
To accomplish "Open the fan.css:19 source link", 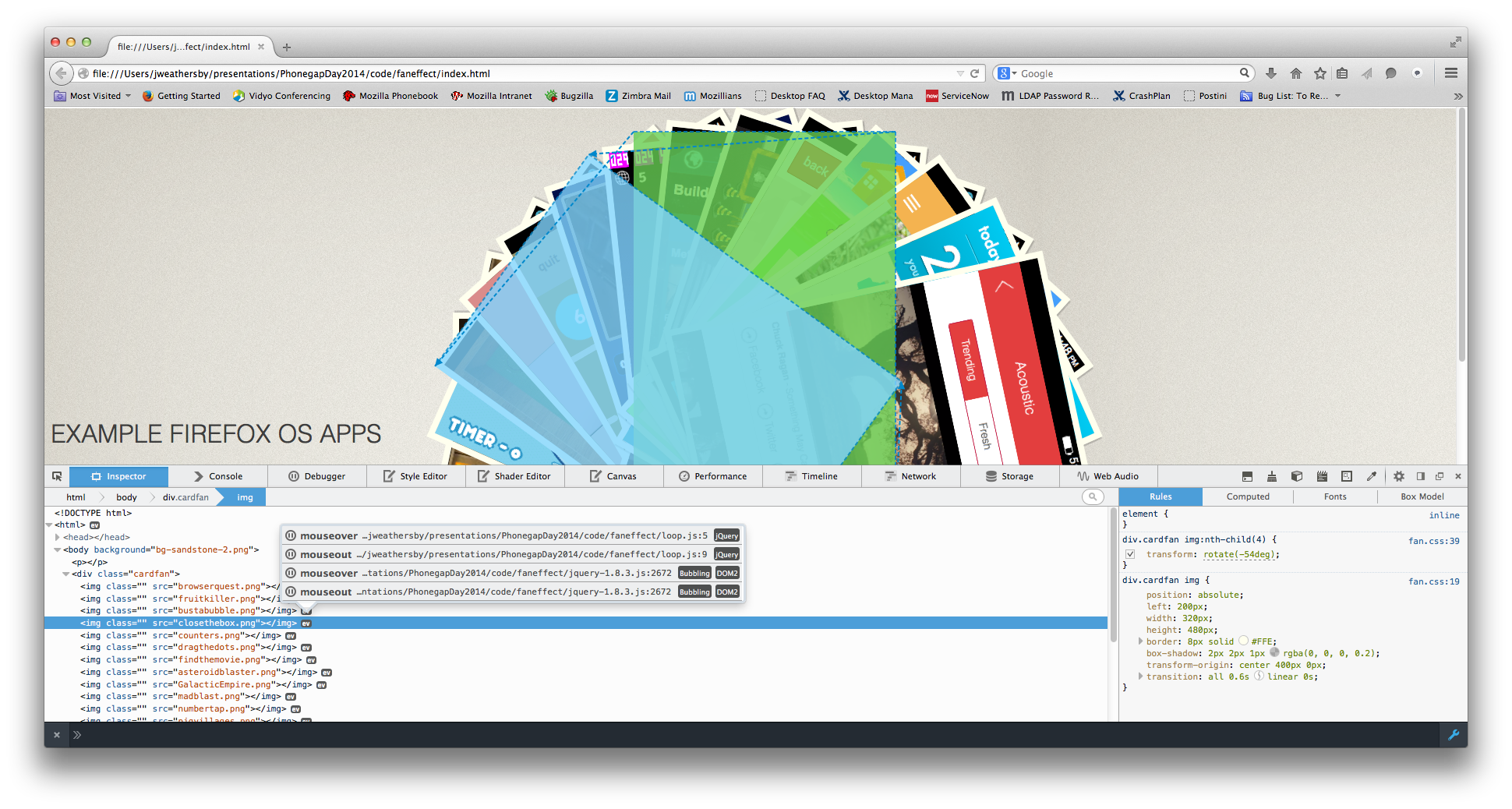I will click(x=1434, y=581).
